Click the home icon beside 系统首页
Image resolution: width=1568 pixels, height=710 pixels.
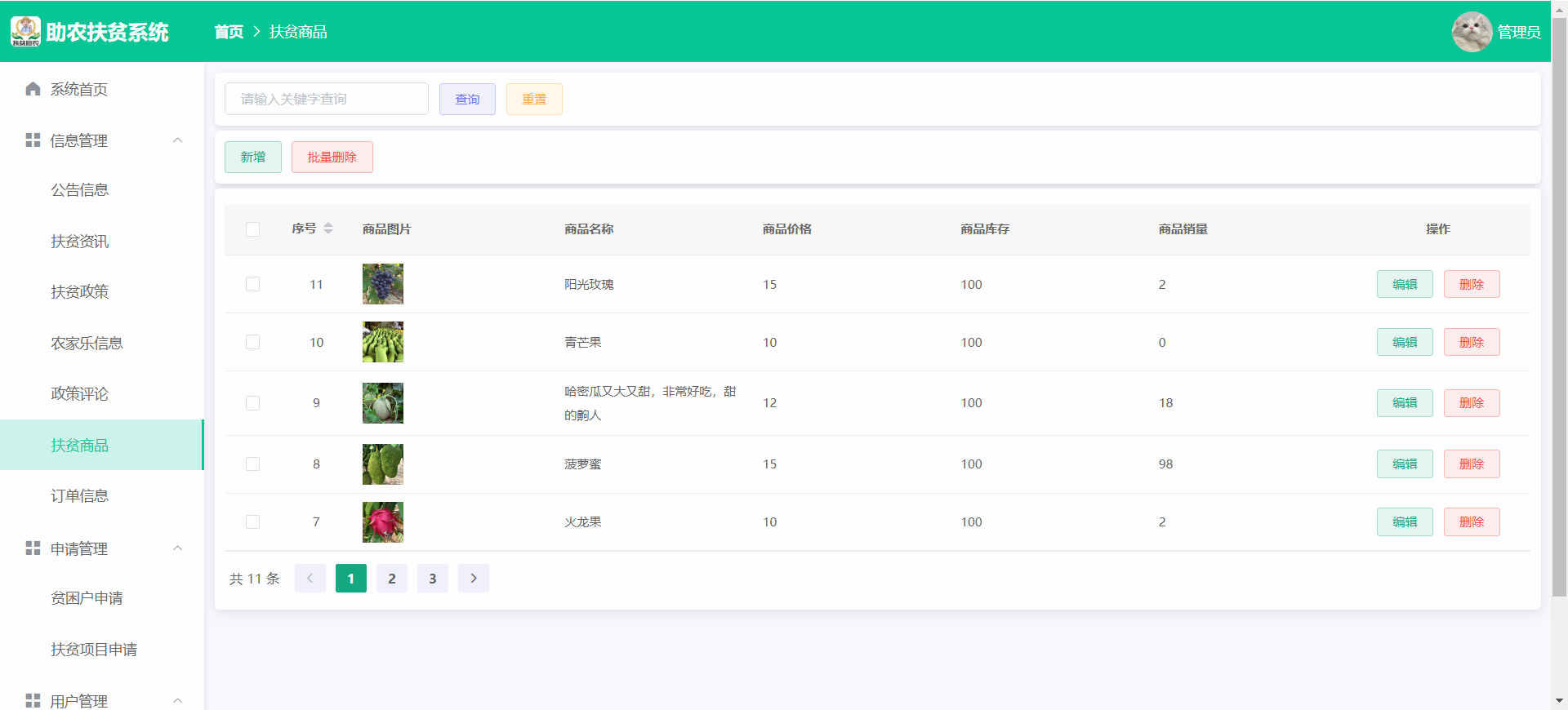coord(33,89)
